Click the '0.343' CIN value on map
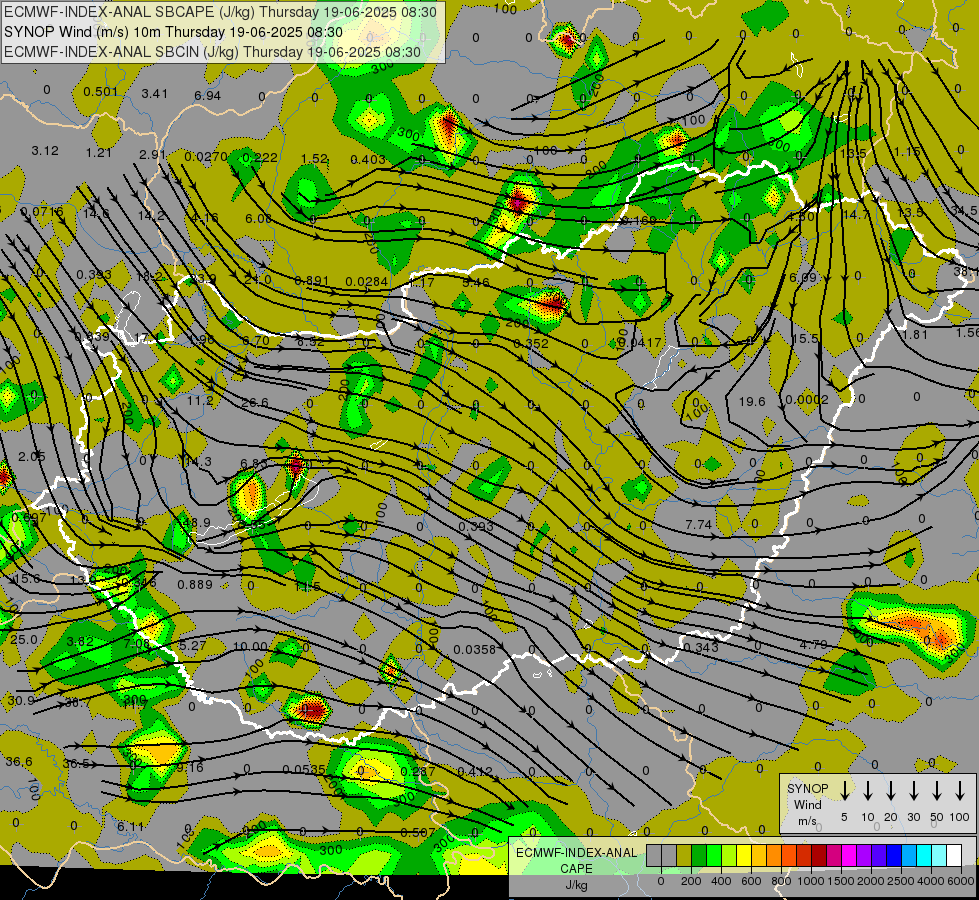Screen dimensions: 979x900 [701, 648]
